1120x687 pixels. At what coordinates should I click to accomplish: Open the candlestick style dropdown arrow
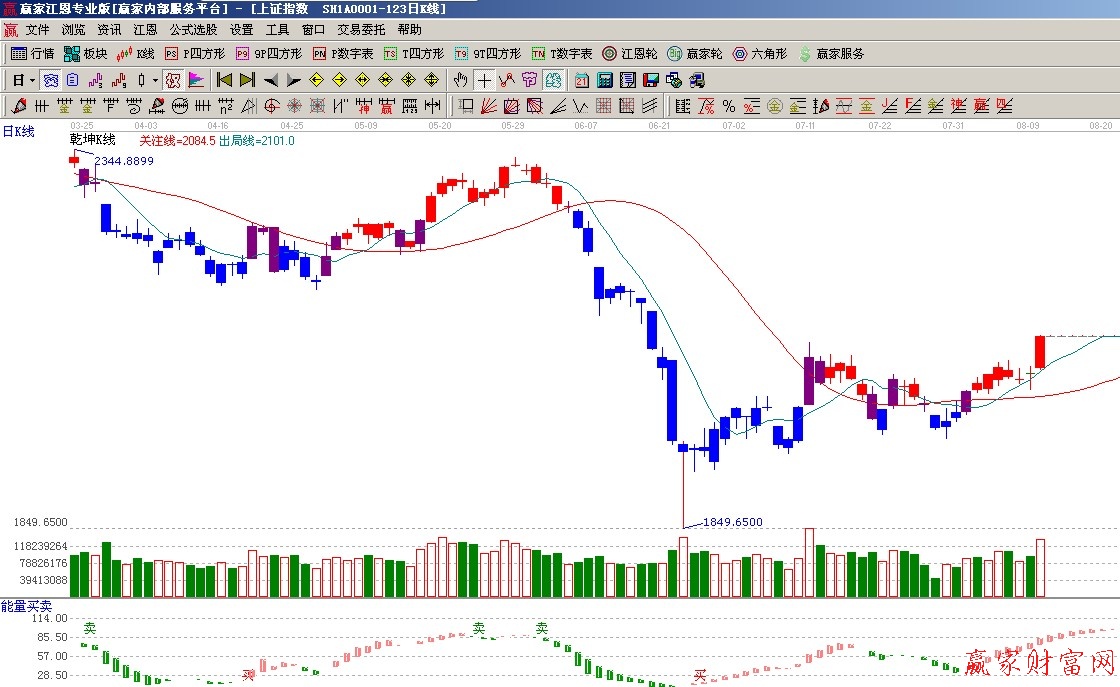point(155,80)
